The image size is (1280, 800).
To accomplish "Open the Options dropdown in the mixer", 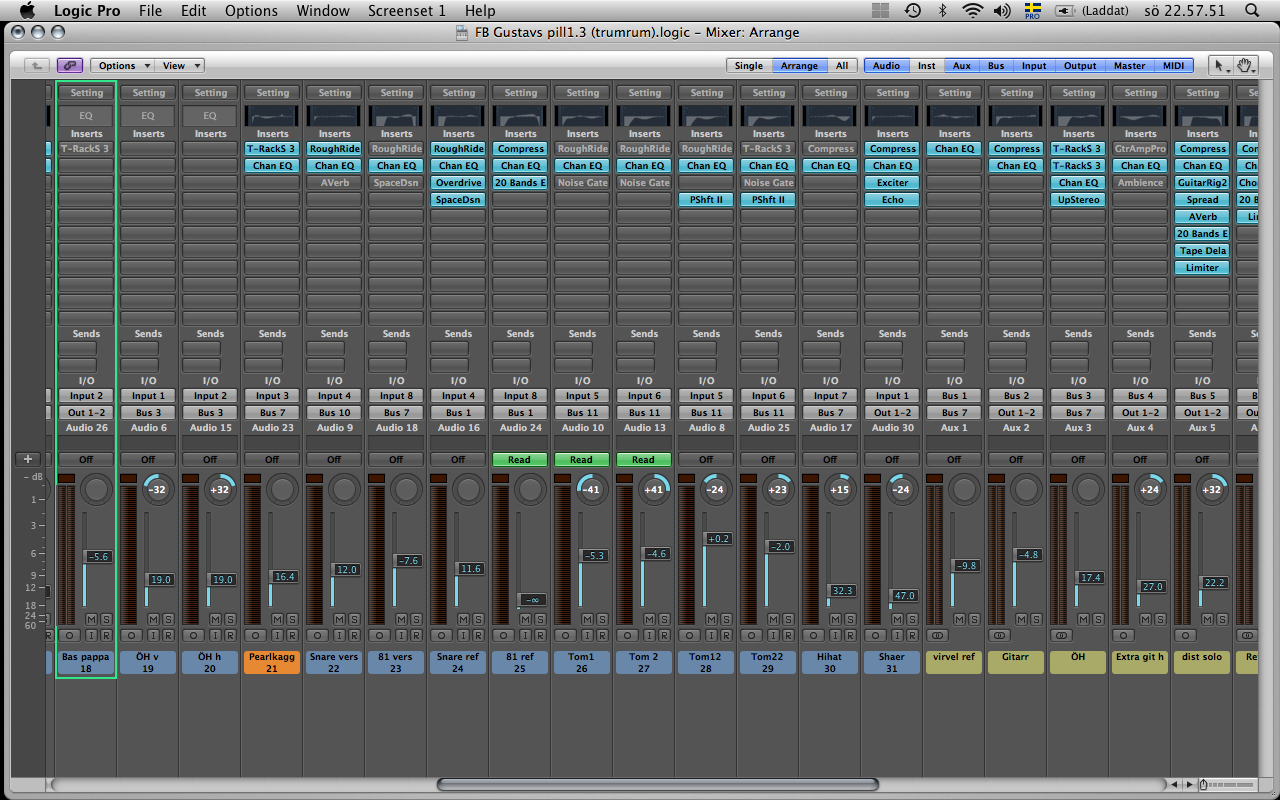I will [124, 65].
